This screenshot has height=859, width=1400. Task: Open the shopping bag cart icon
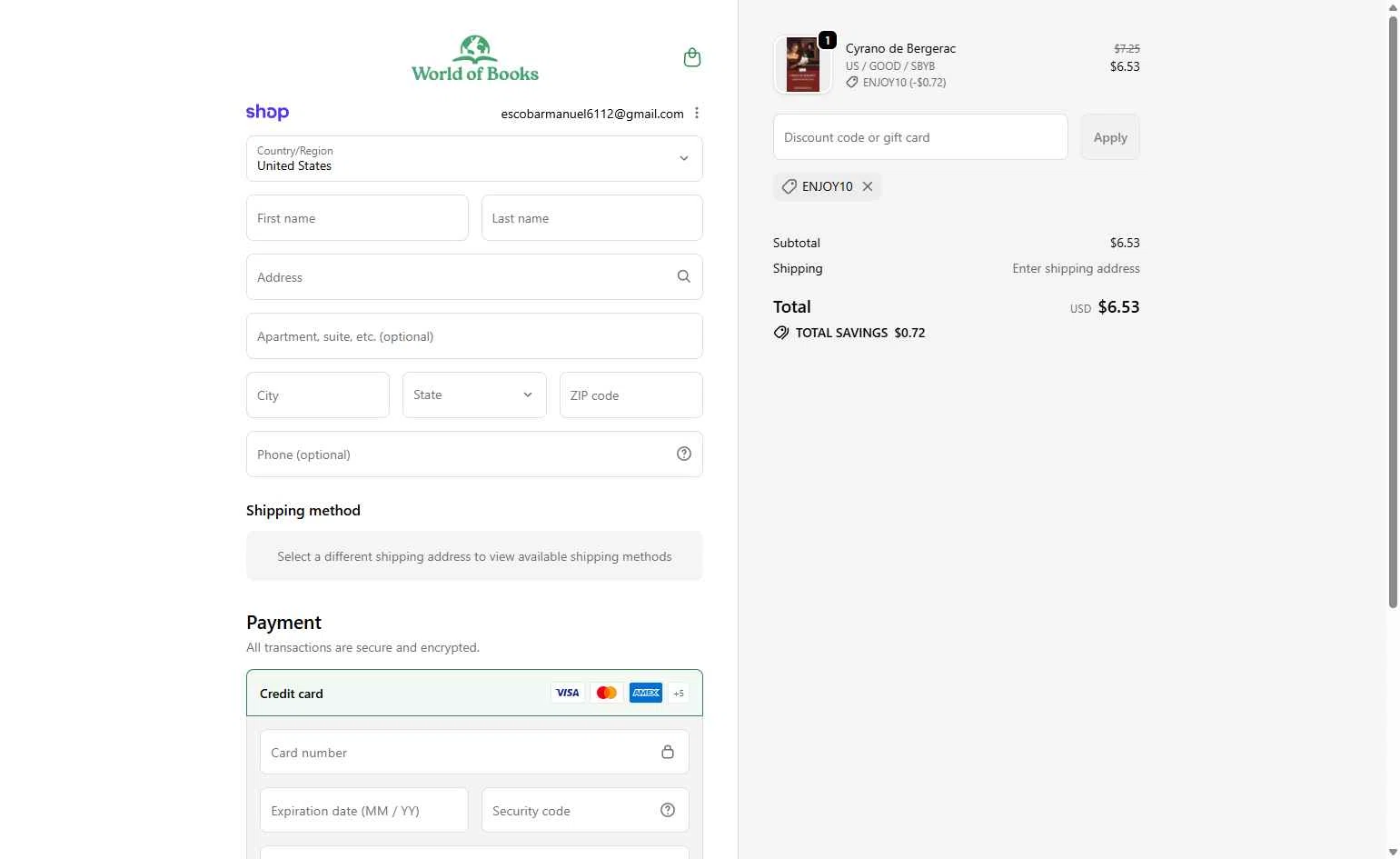(692, 58)
